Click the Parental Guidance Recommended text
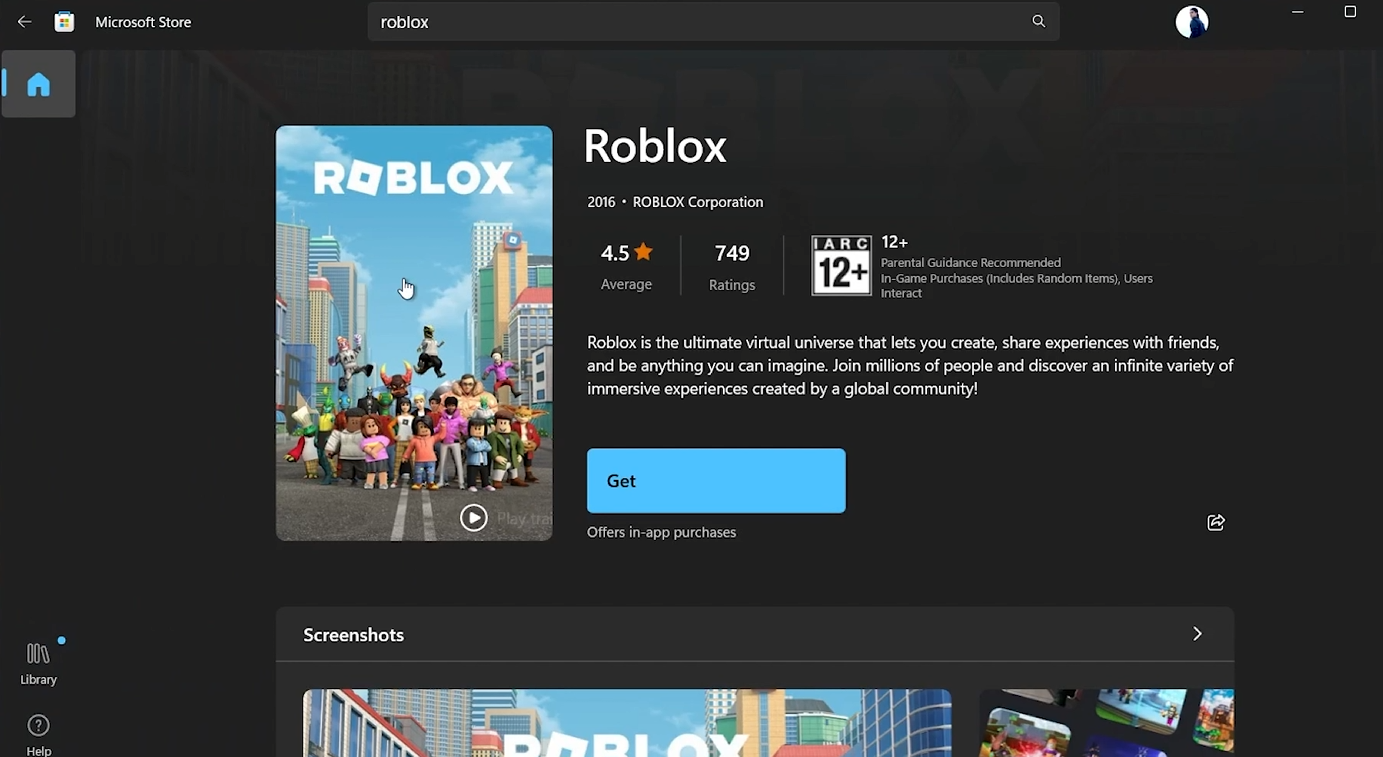This screenshot has width=1383, height=757. pyautogui.click(x=970, y=263)
